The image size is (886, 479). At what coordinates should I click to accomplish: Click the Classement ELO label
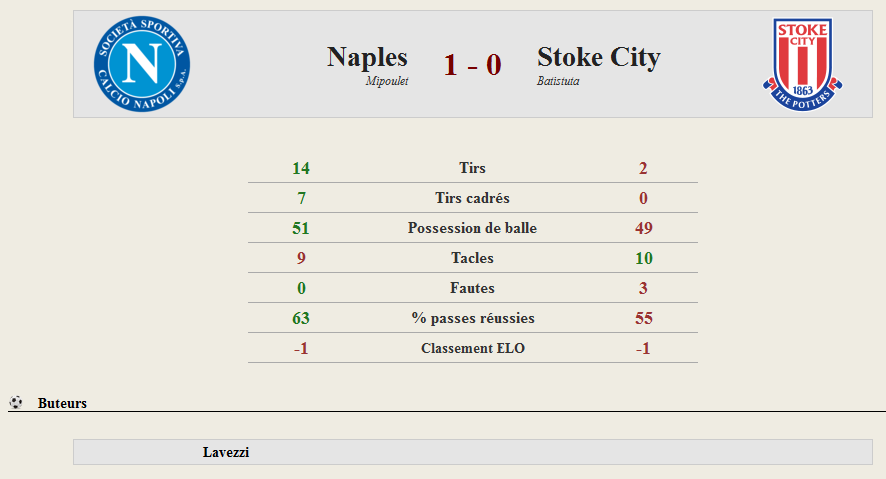click(473, 348)
